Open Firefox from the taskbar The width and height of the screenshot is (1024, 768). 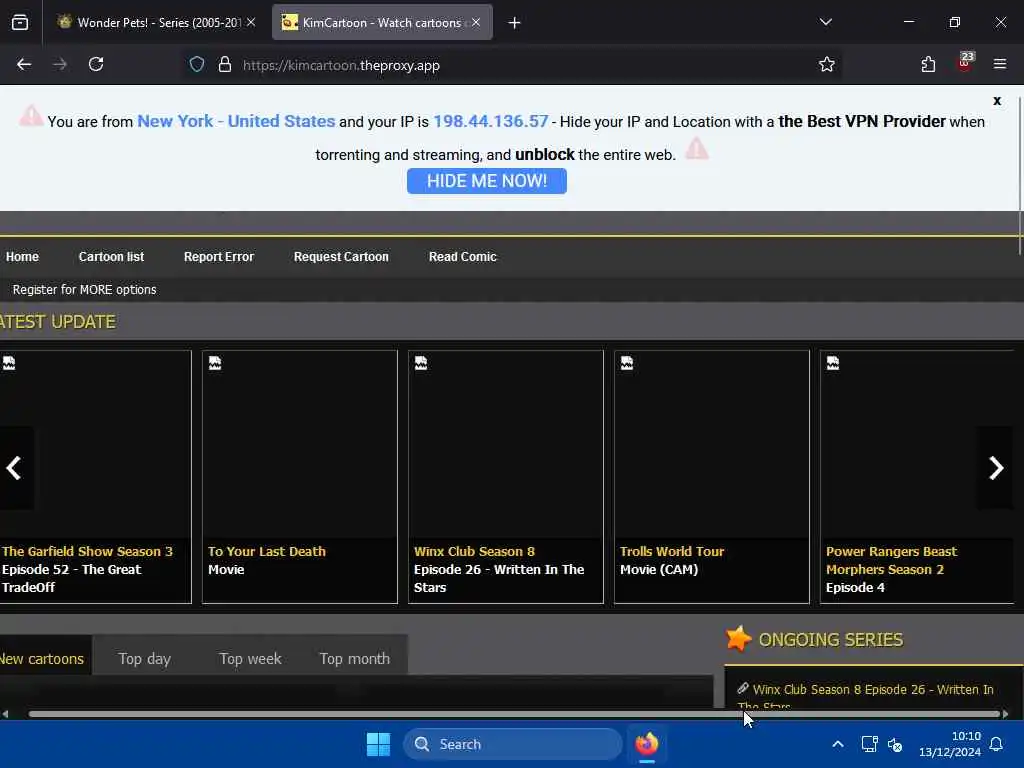click(647, 744)
